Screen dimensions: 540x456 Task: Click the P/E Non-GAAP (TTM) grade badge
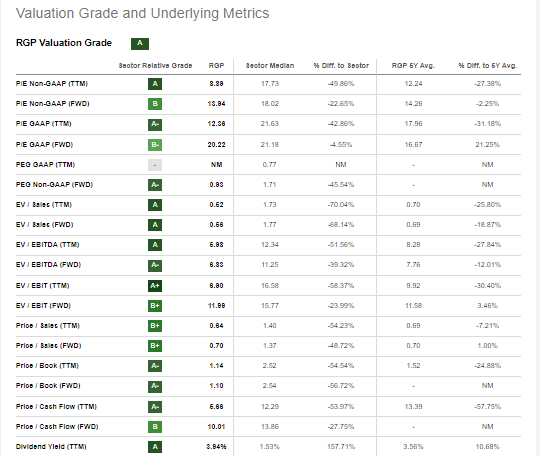pos(155,84)
